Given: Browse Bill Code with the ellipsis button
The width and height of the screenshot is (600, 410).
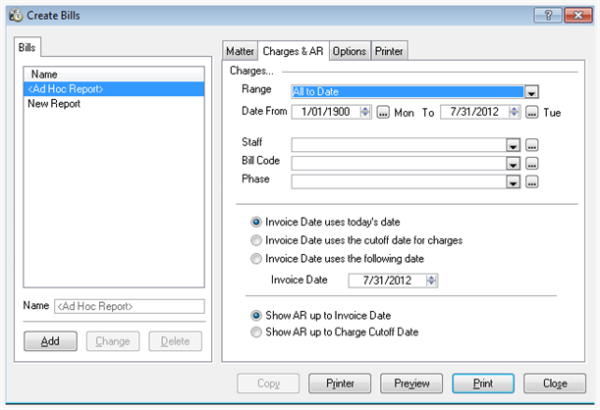Looking at the screenshot, I should tap(532, 163).
